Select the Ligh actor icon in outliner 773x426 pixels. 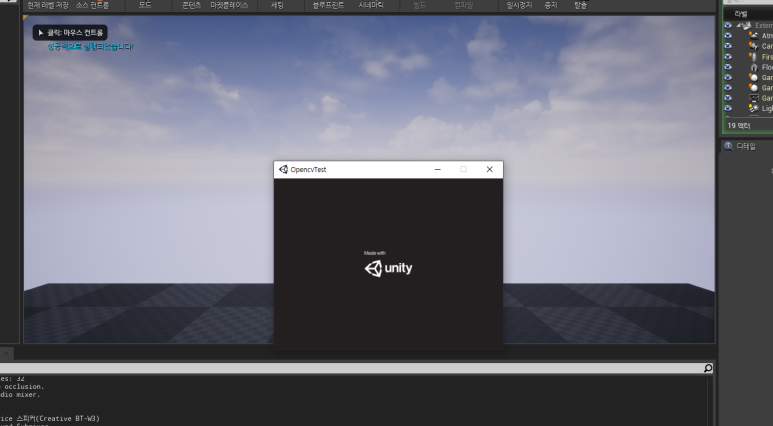[x=754, y=108]
